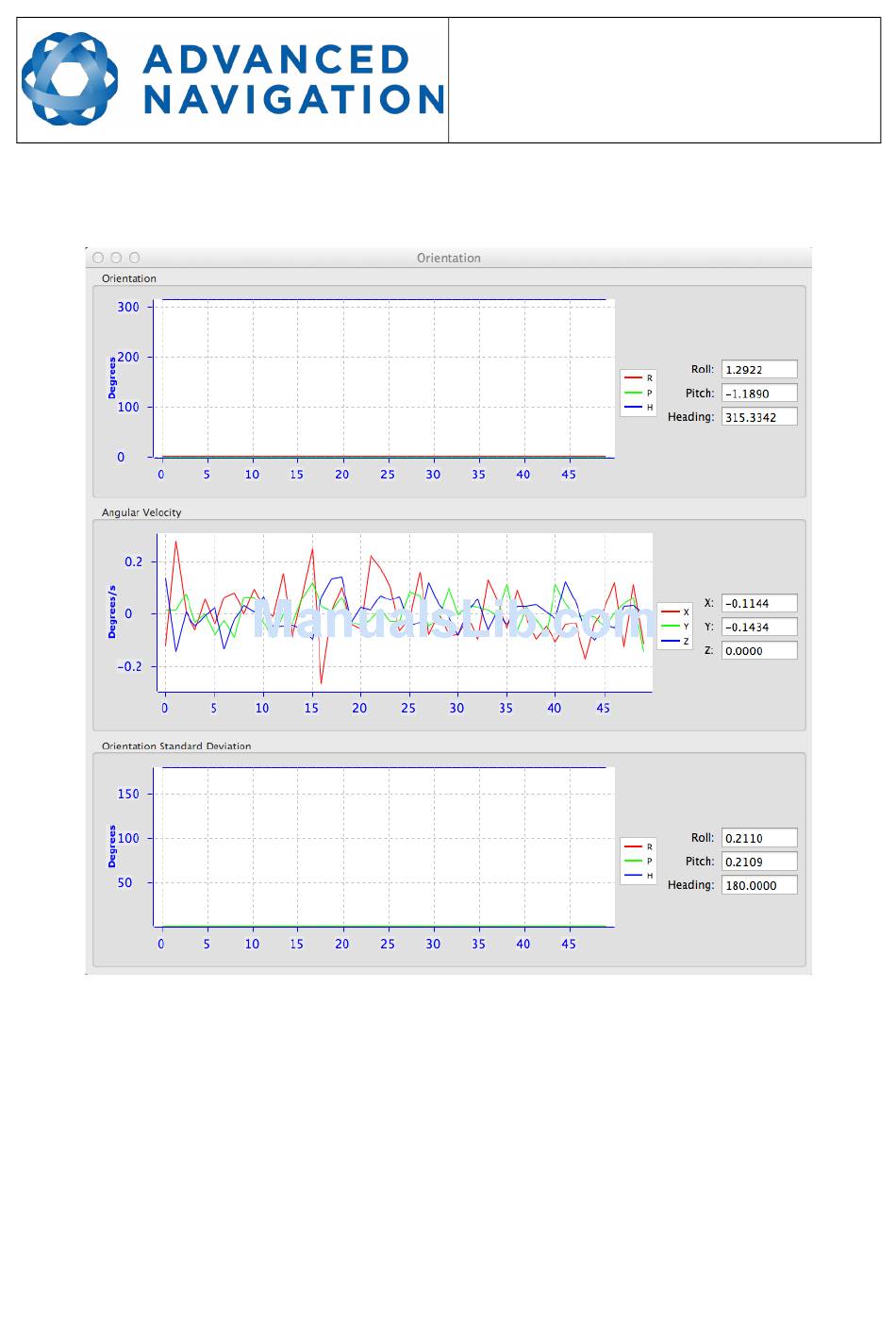Image resolution: width=896 pixels, height=1340 pixels.
Task: Click blue H legend marker in Orientation chart
Action: tap(633, 408)
